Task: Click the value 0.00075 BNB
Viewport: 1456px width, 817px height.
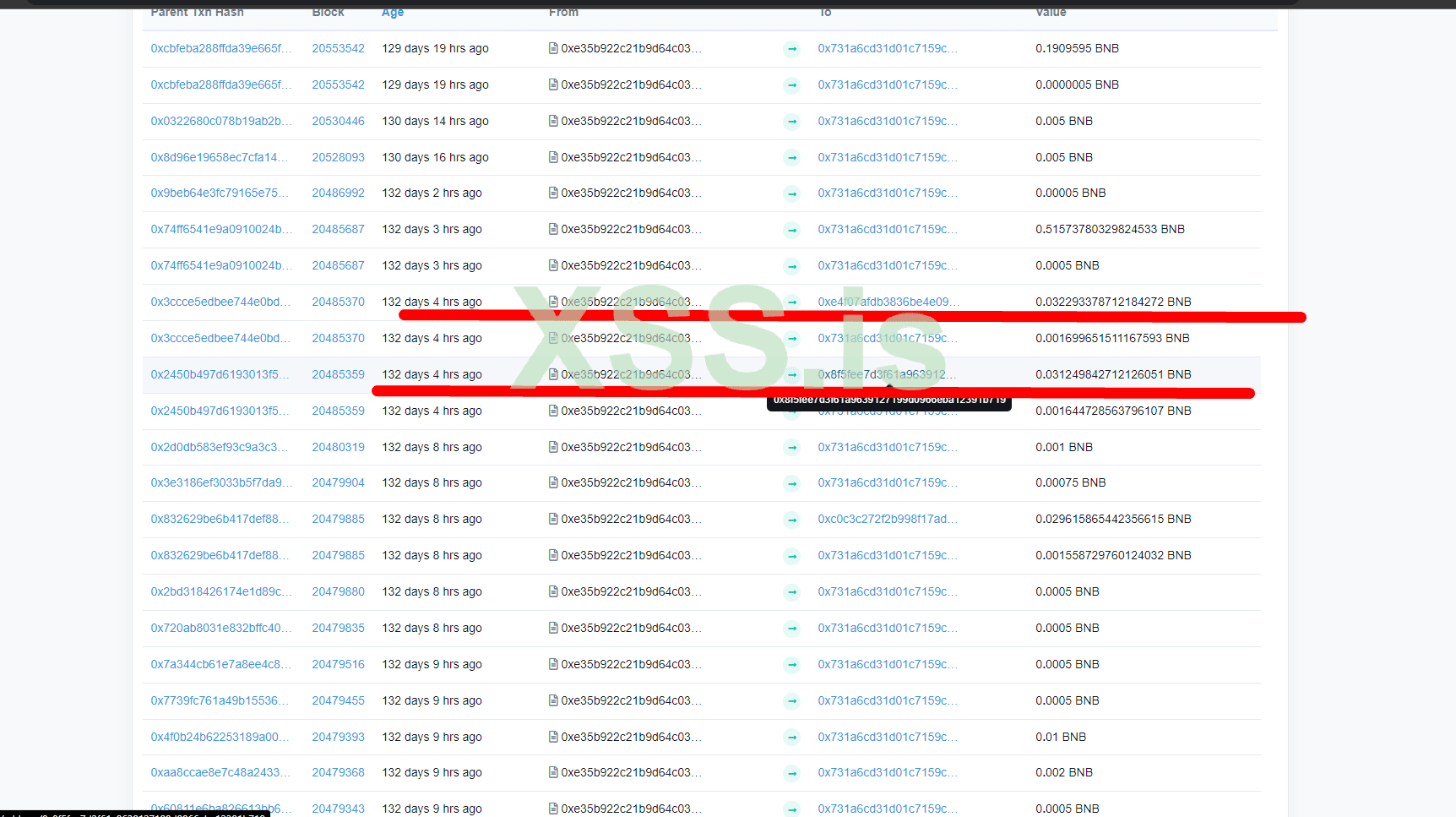Action: 1070,482
